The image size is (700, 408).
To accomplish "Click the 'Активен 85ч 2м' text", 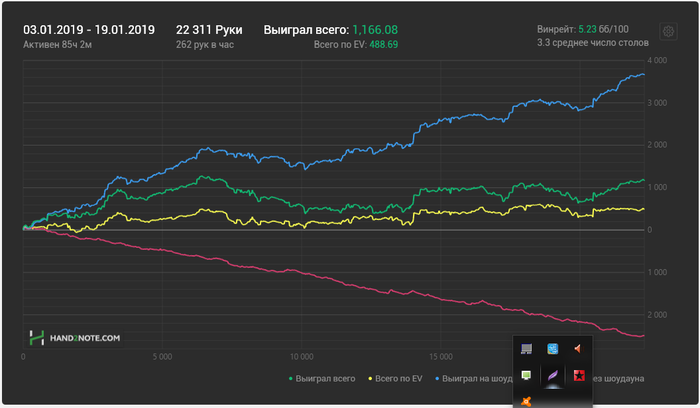I will pos(58,44).
